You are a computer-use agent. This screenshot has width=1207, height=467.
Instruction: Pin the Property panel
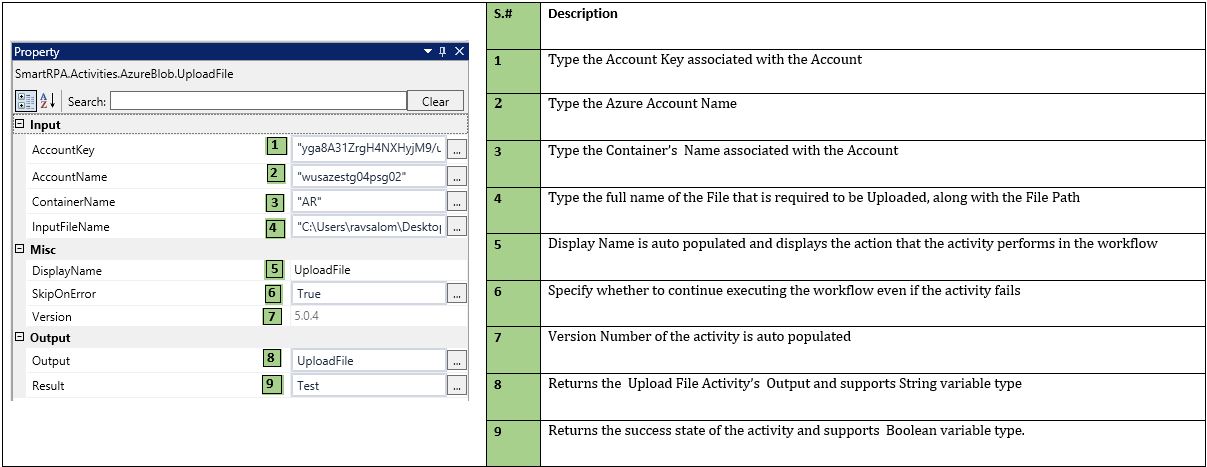(x=443, y=52)
